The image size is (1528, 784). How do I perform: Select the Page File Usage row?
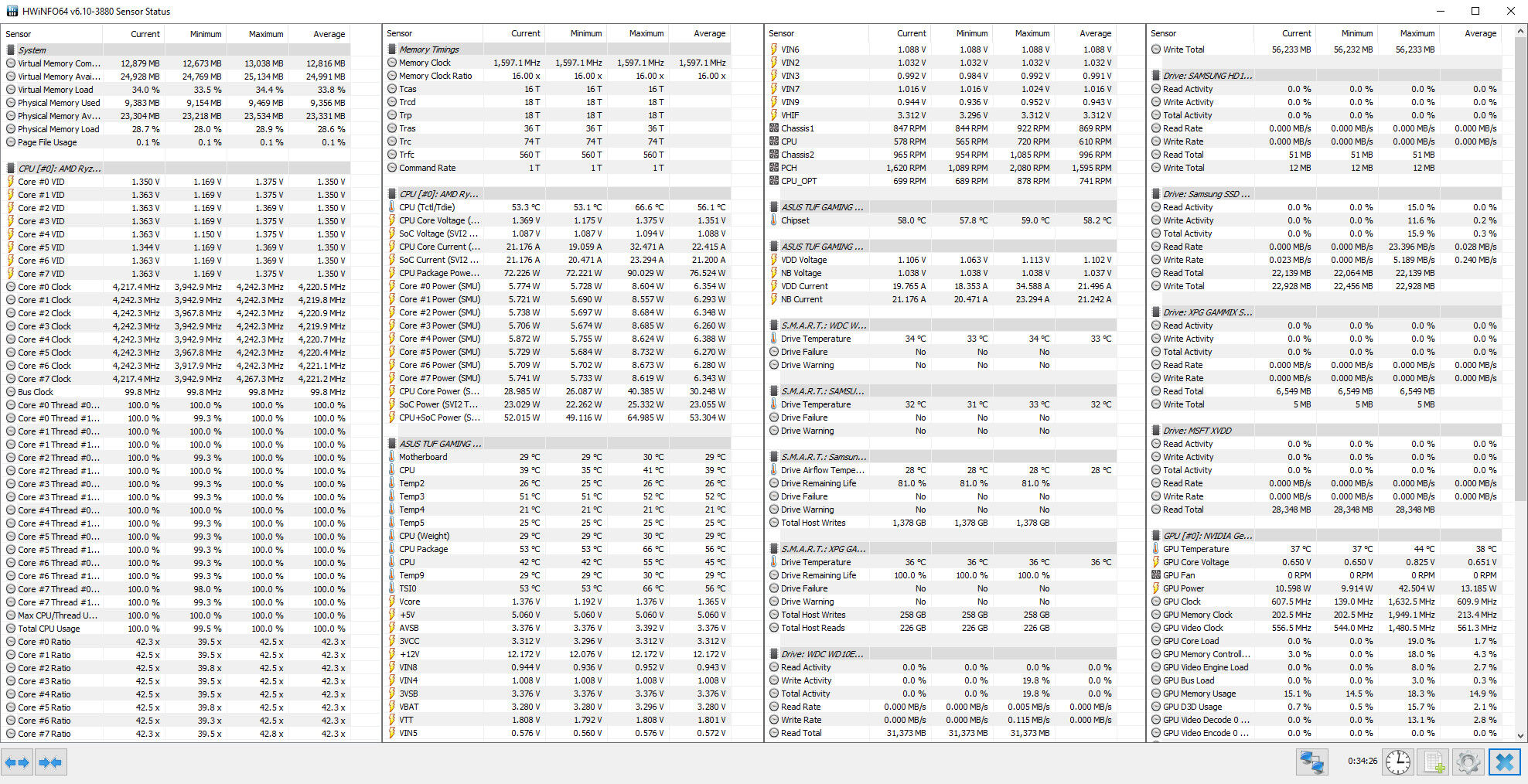(x=176, y=142)
